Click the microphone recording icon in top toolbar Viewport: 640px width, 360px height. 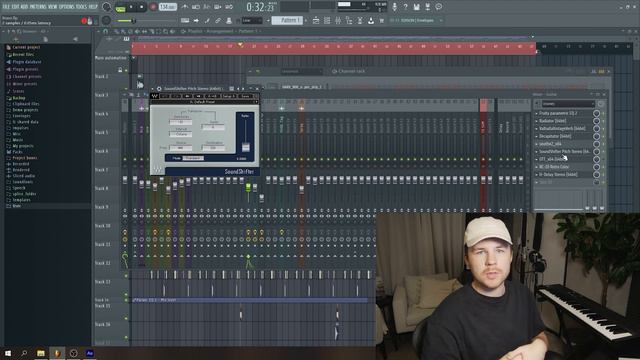(x=394, y=7)
